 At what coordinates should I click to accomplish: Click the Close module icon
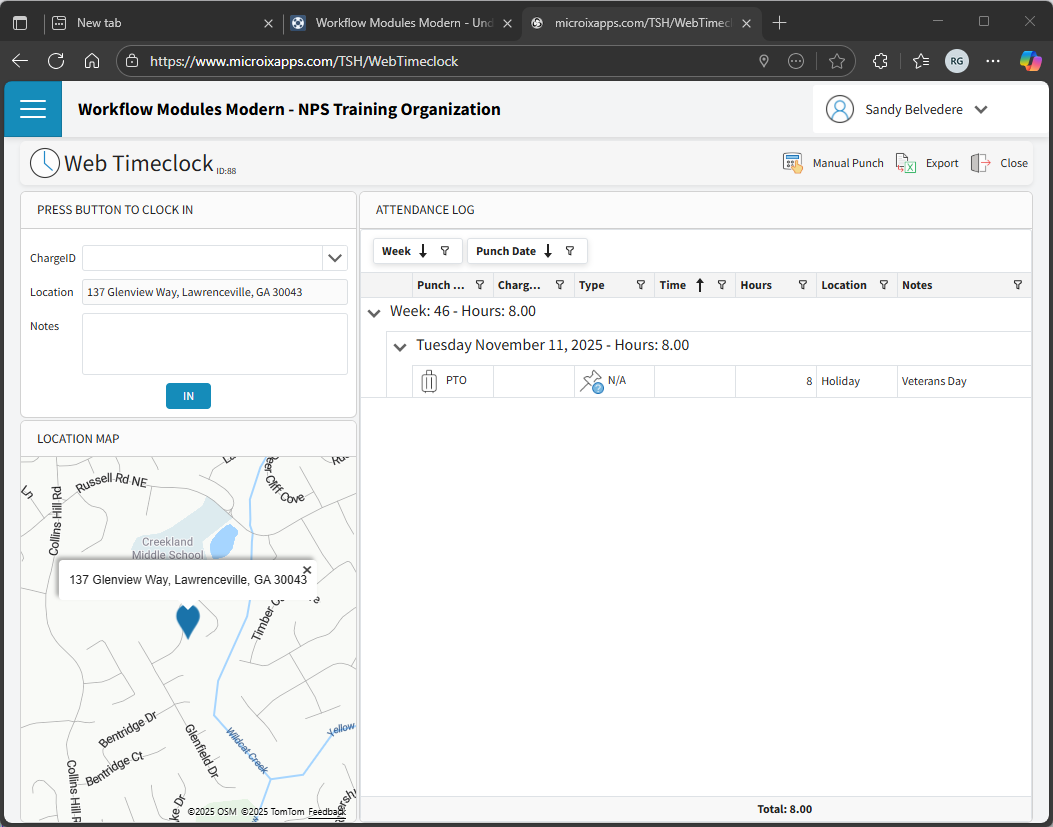tap(981, 163)
